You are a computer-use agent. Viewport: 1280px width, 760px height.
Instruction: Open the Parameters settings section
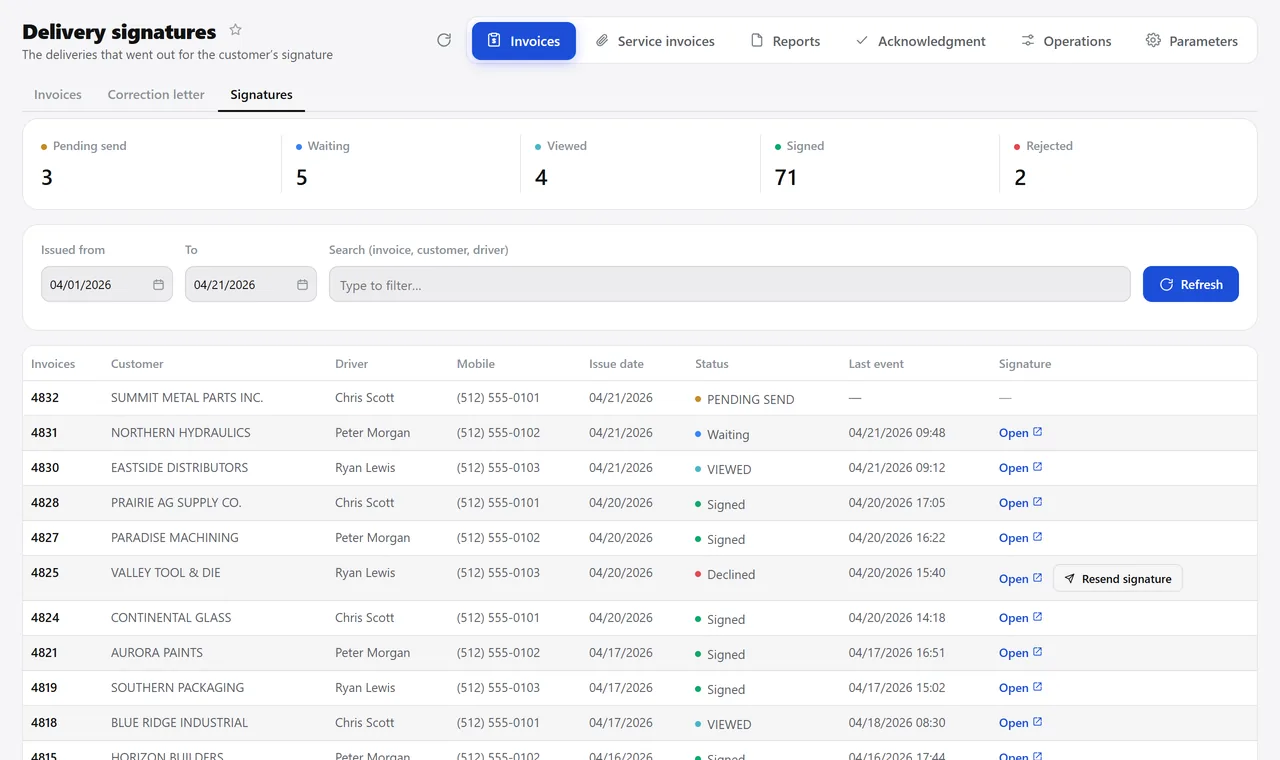1192,41
